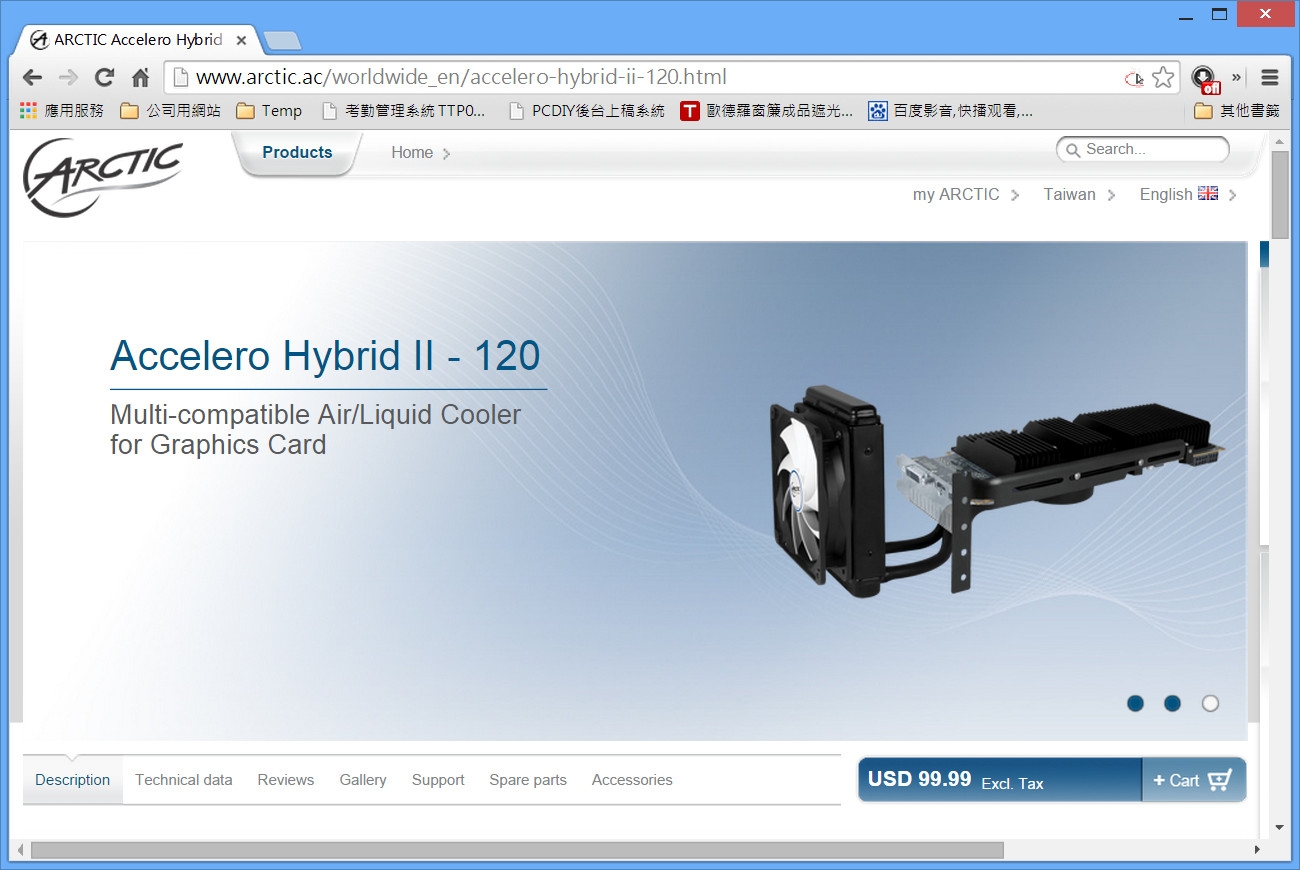The width and height of the screenshot is (1300, 870).
Task: Open the Gallery tab
Action: (362, 780)
